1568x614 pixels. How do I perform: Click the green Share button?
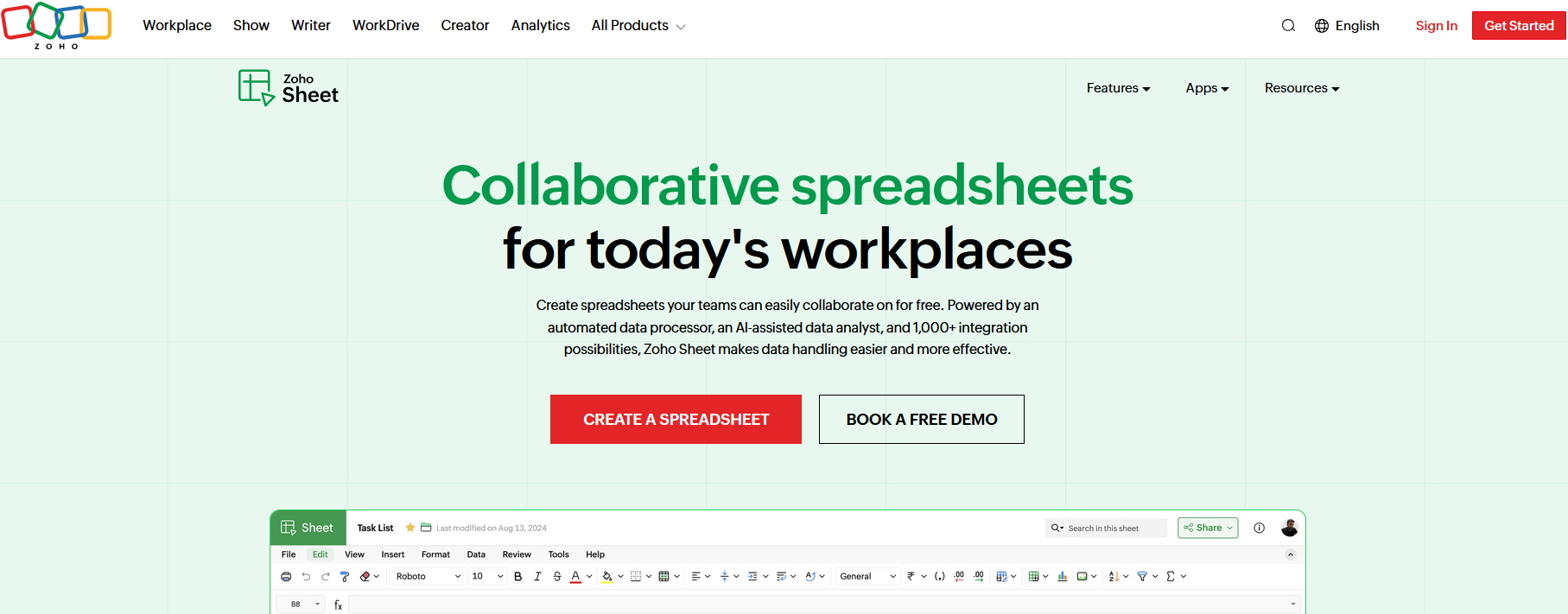[x=1208, y=528]
